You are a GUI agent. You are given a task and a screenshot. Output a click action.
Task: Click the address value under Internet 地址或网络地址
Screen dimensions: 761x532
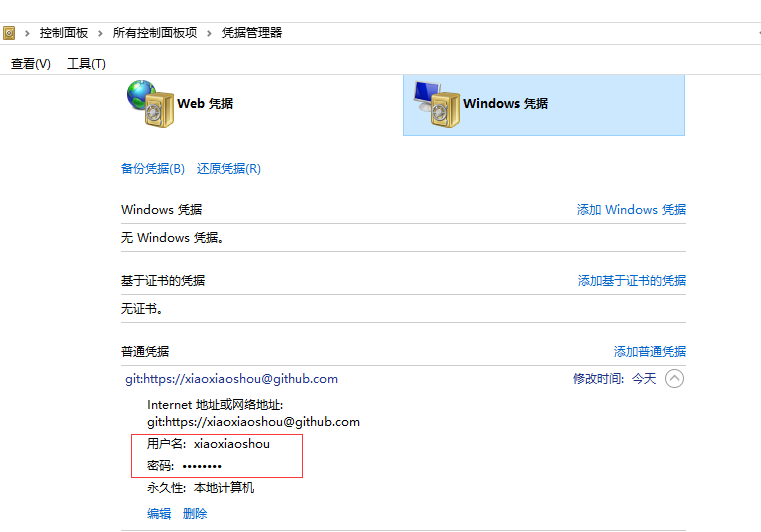coord(253,422)
